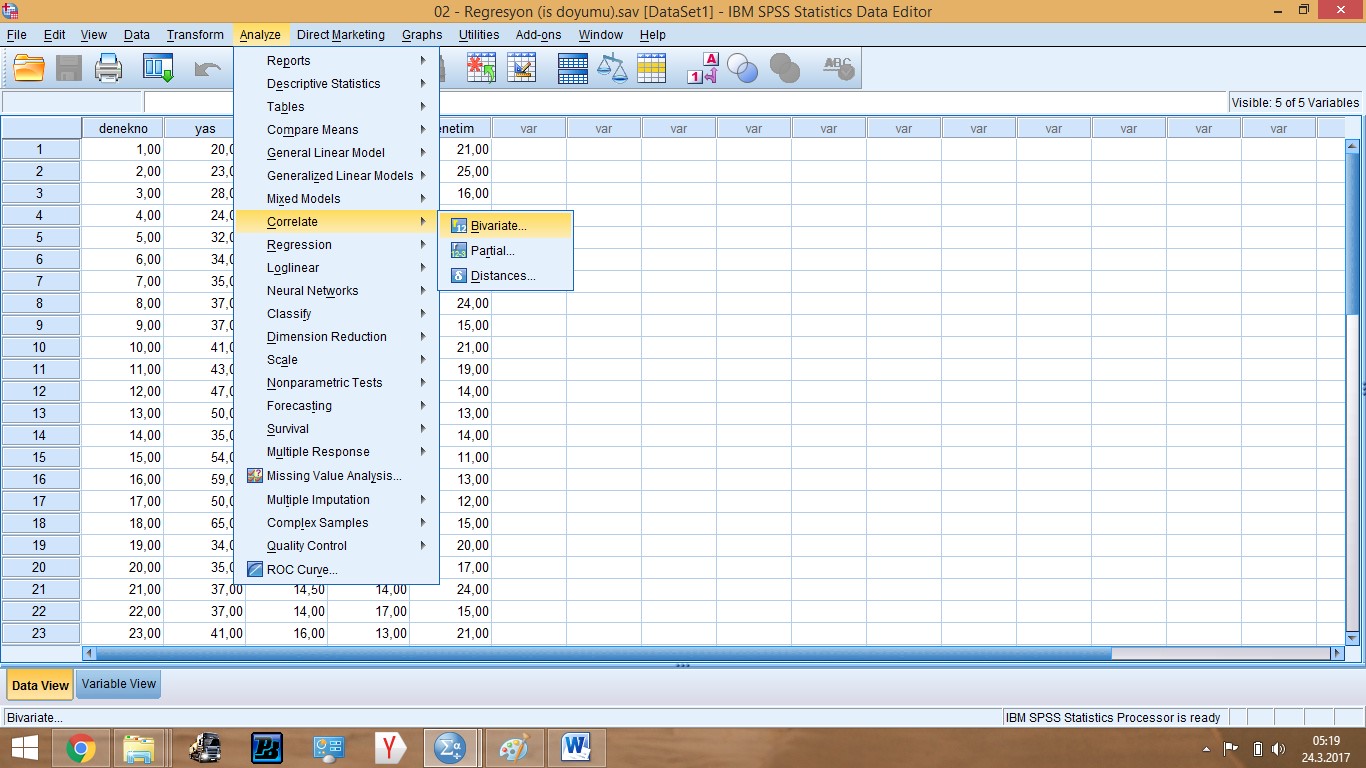This screenshot has width=1366, height=768.
Task: Expand the Scale submenu
Action: pyautogui.click(x=336, y=360)
